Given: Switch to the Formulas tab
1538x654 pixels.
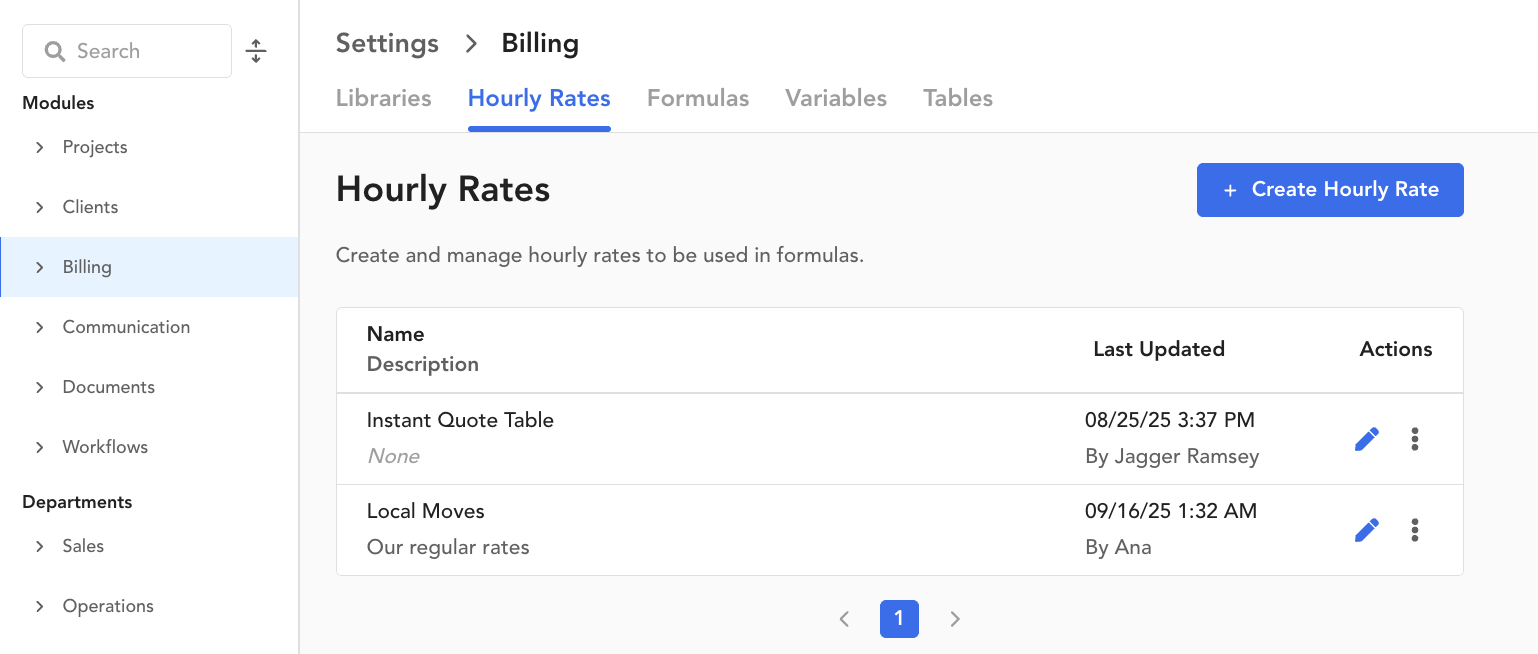Looking at the screenshot, I should [x=697, y=98].
